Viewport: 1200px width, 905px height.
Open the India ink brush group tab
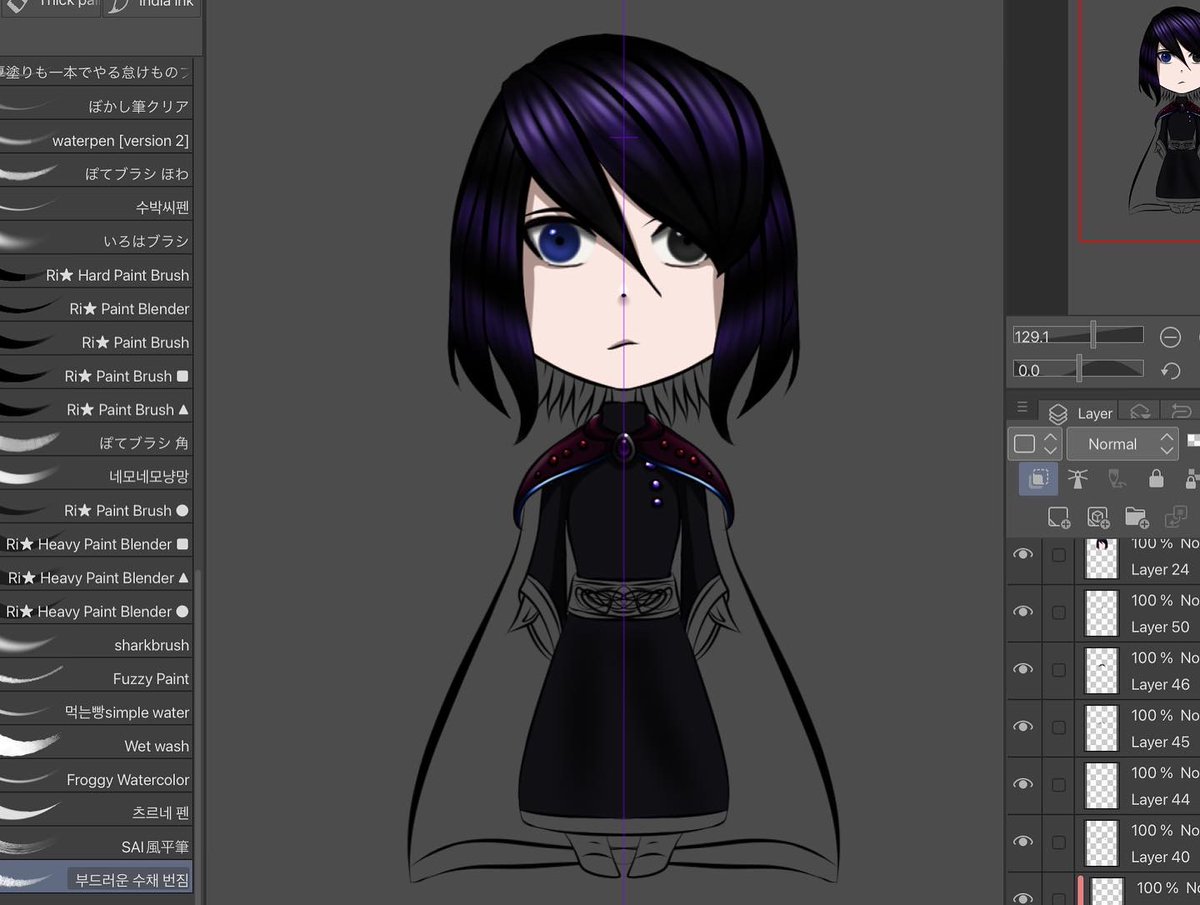pyautogui.click(x=152, y=7)
